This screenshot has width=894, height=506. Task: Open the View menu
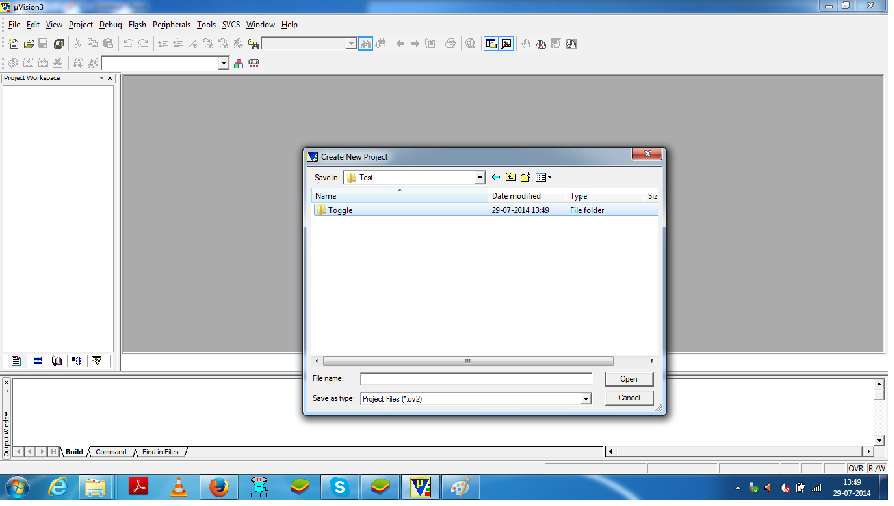(54, 25)
